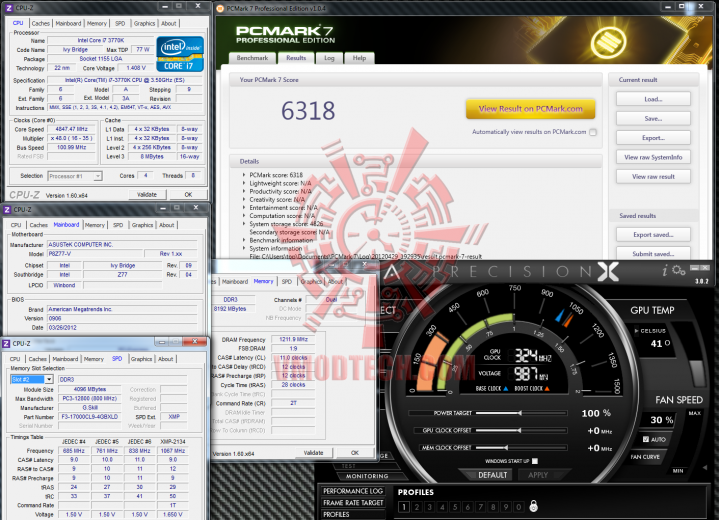Click the Export... button
The image size is (719, 520).
653,138
